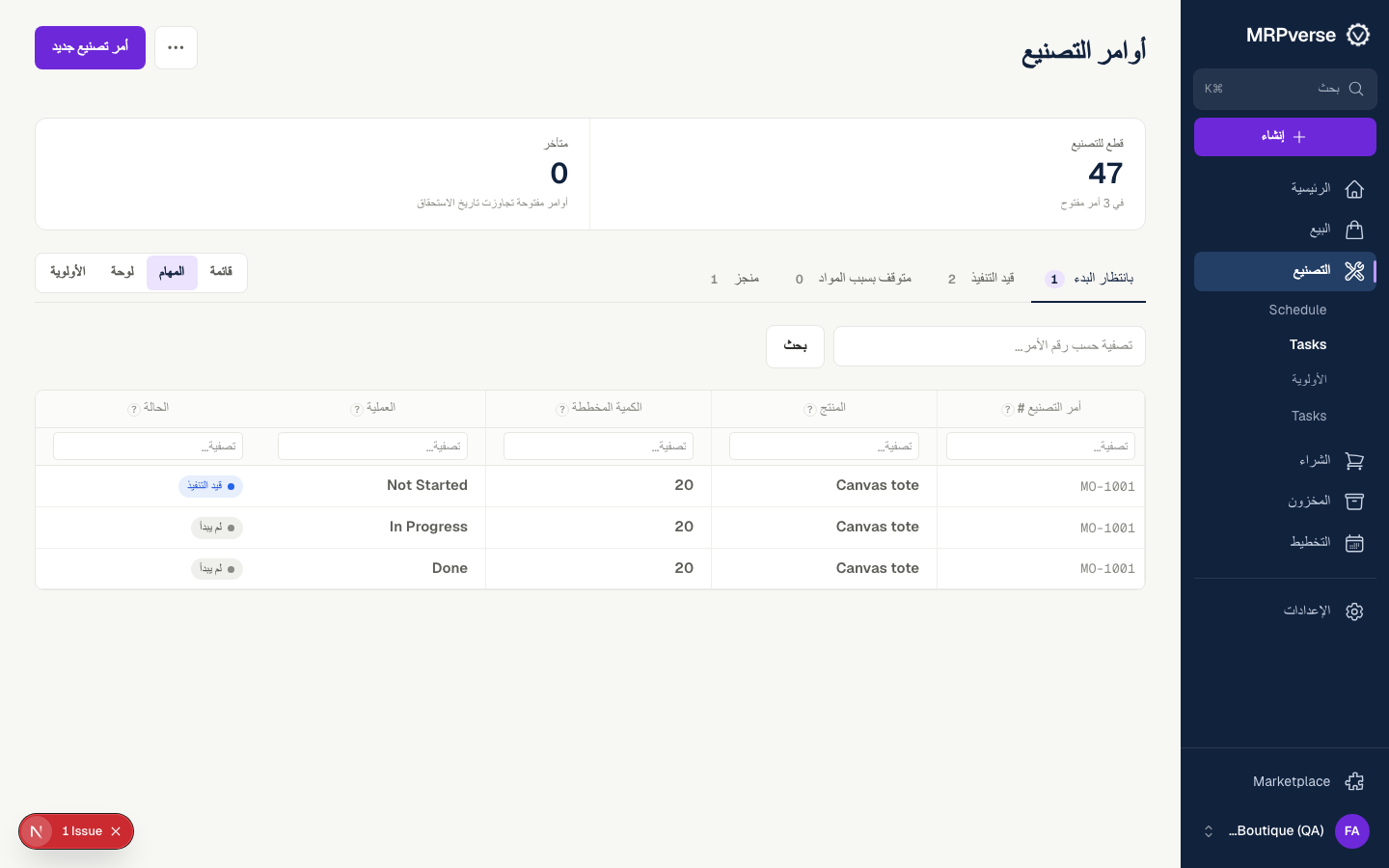Click the MRPverse logo icon

pos(1358,35)
